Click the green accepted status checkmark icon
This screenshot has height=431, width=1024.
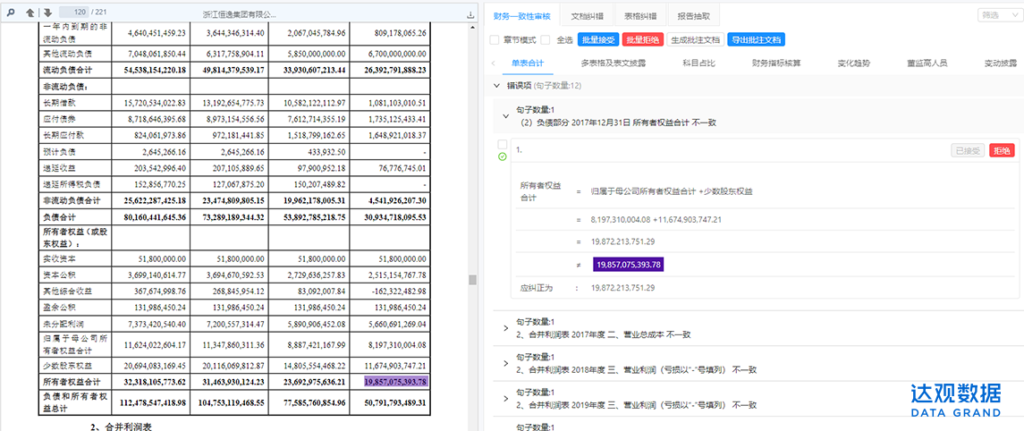[x=502, y=157]
